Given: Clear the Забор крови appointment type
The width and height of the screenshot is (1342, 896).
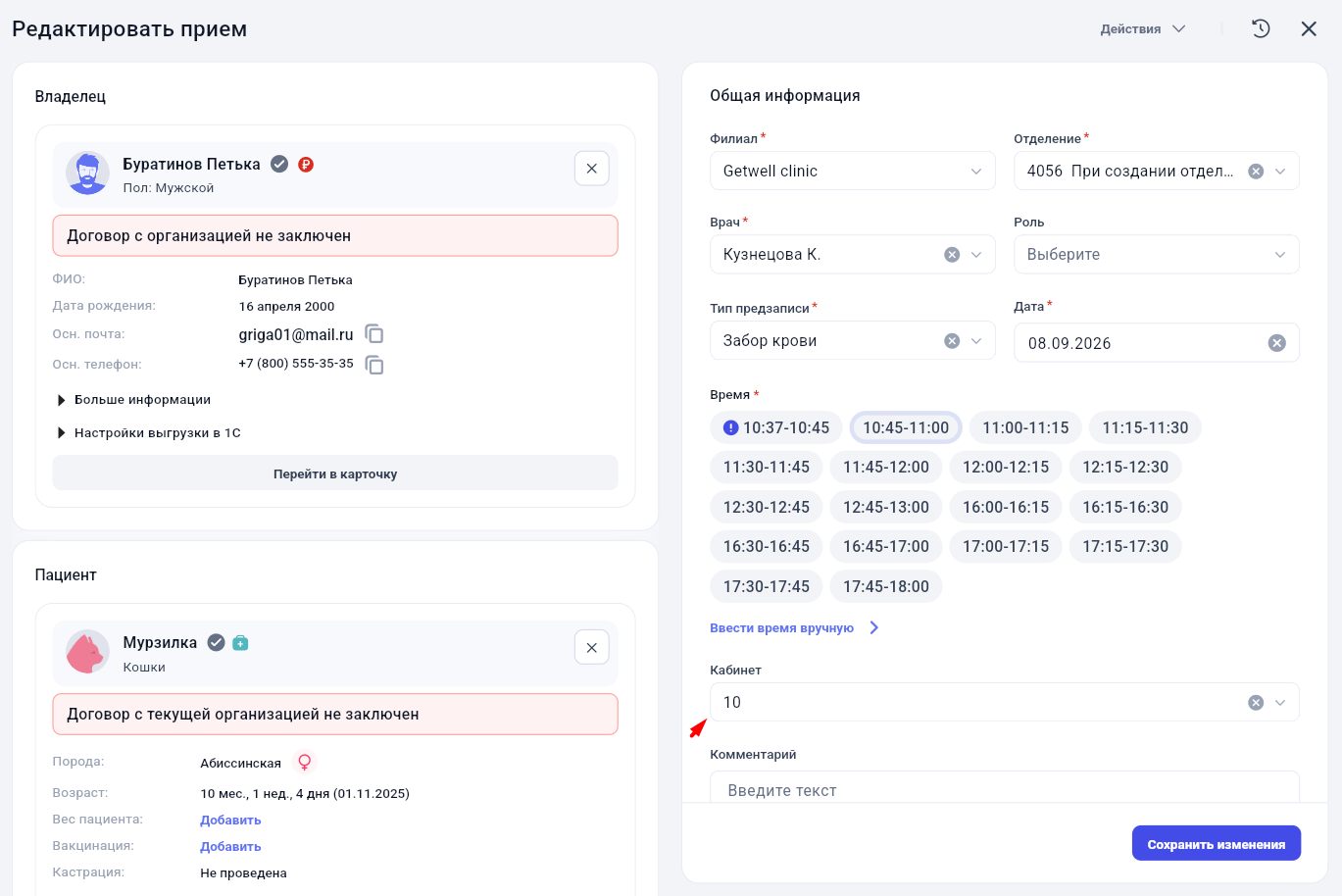Looking at the screenshot, I should click(951, 341).
